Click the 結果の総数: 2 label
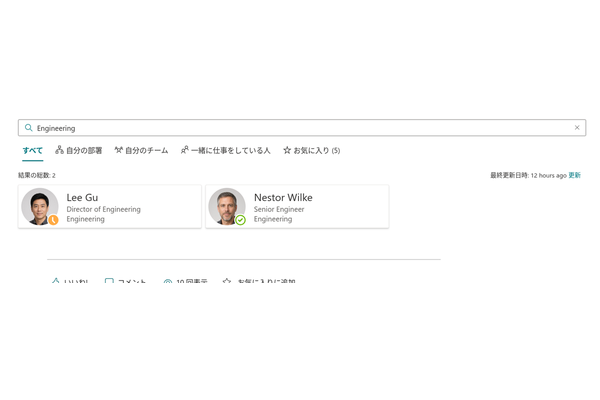The image size is (600, 400). point(37,175)
